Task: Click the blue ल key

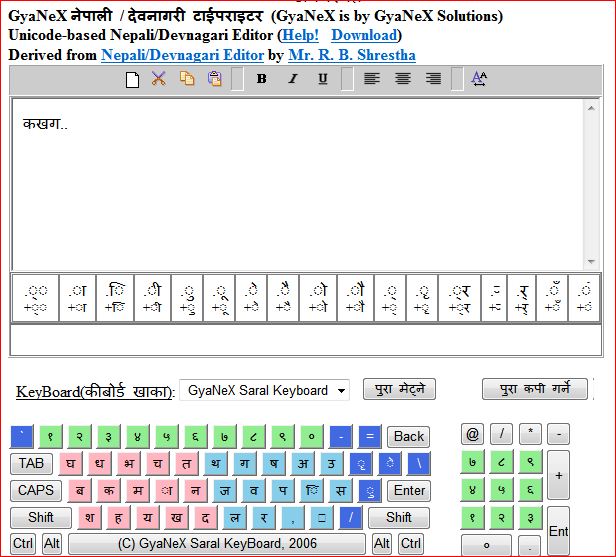Action: click(235, 518)
